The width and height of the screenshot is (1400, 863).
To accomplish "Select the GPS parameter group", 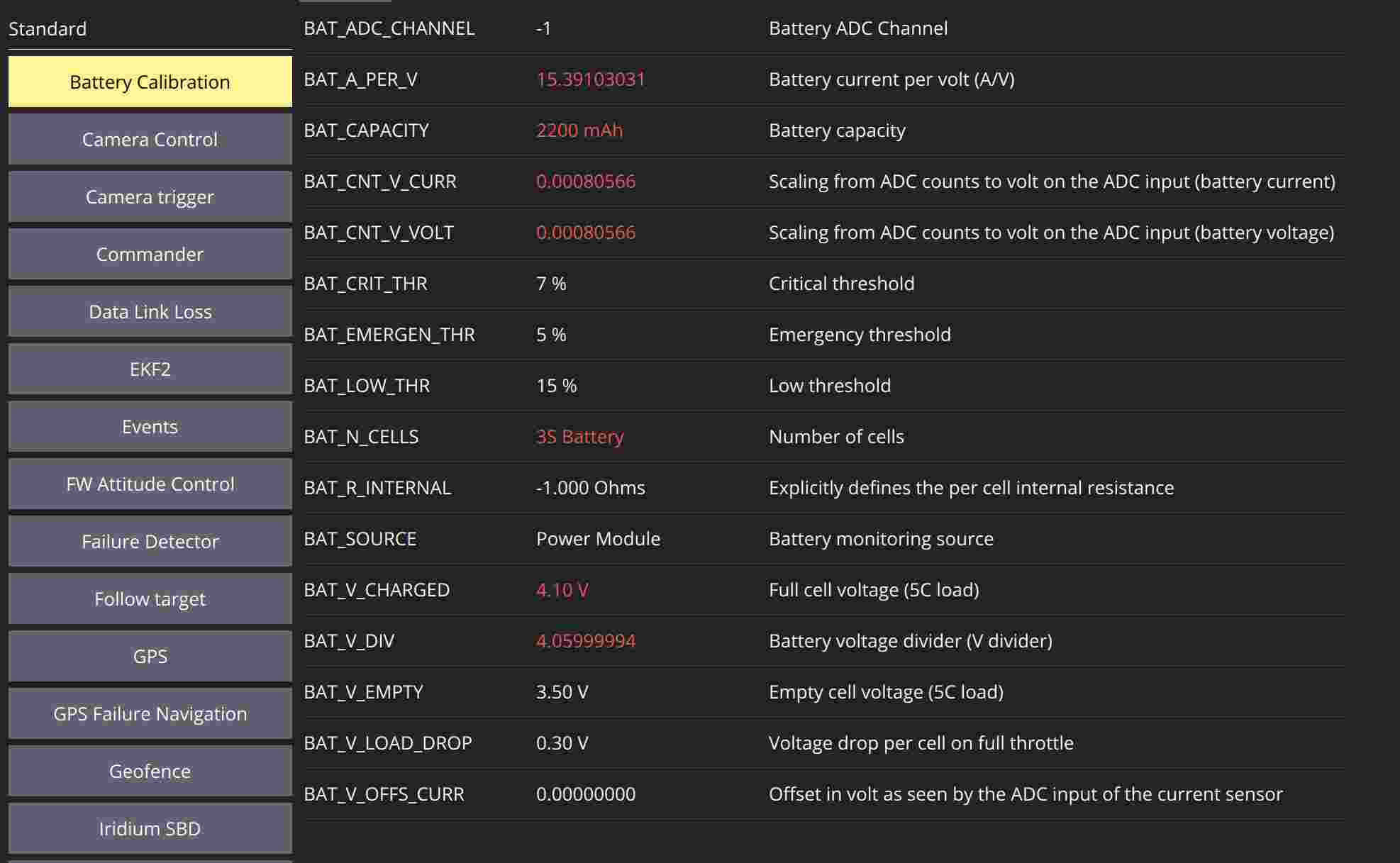I will tap(150, 656).
